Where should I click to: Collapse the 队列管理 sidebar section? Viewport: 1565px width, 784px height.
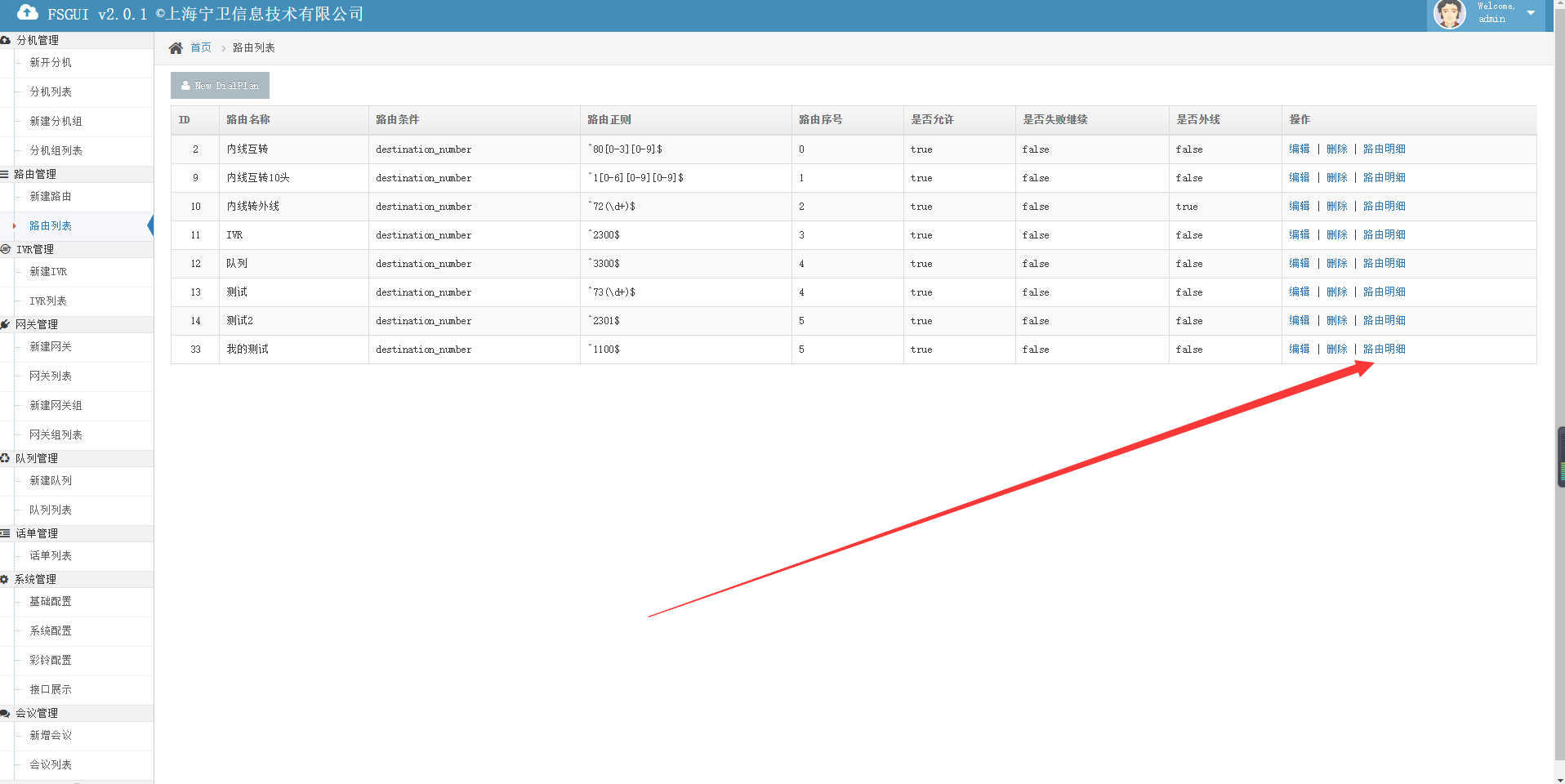(37, 458)
